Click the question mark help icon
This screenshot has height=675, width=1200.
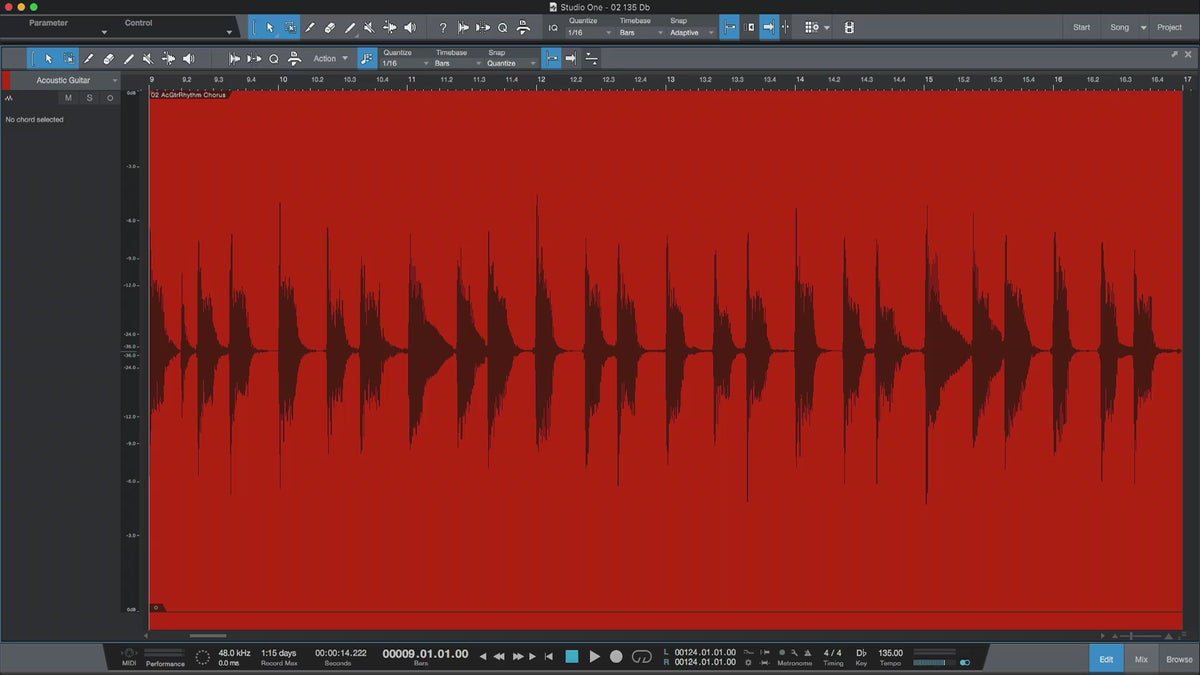pyautogui.click(x=443, y=28)
